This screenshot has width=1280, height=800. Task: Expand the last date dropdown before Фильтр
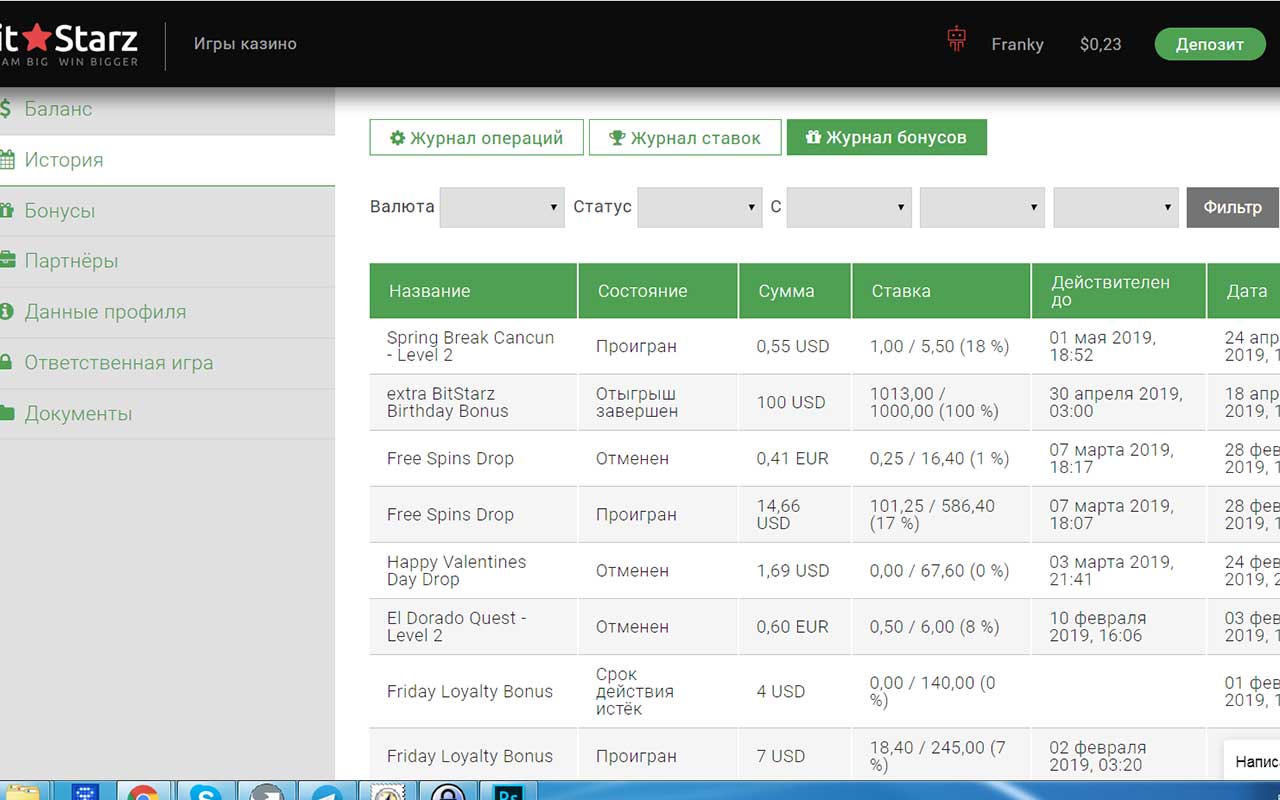[x=1116, y=207]
